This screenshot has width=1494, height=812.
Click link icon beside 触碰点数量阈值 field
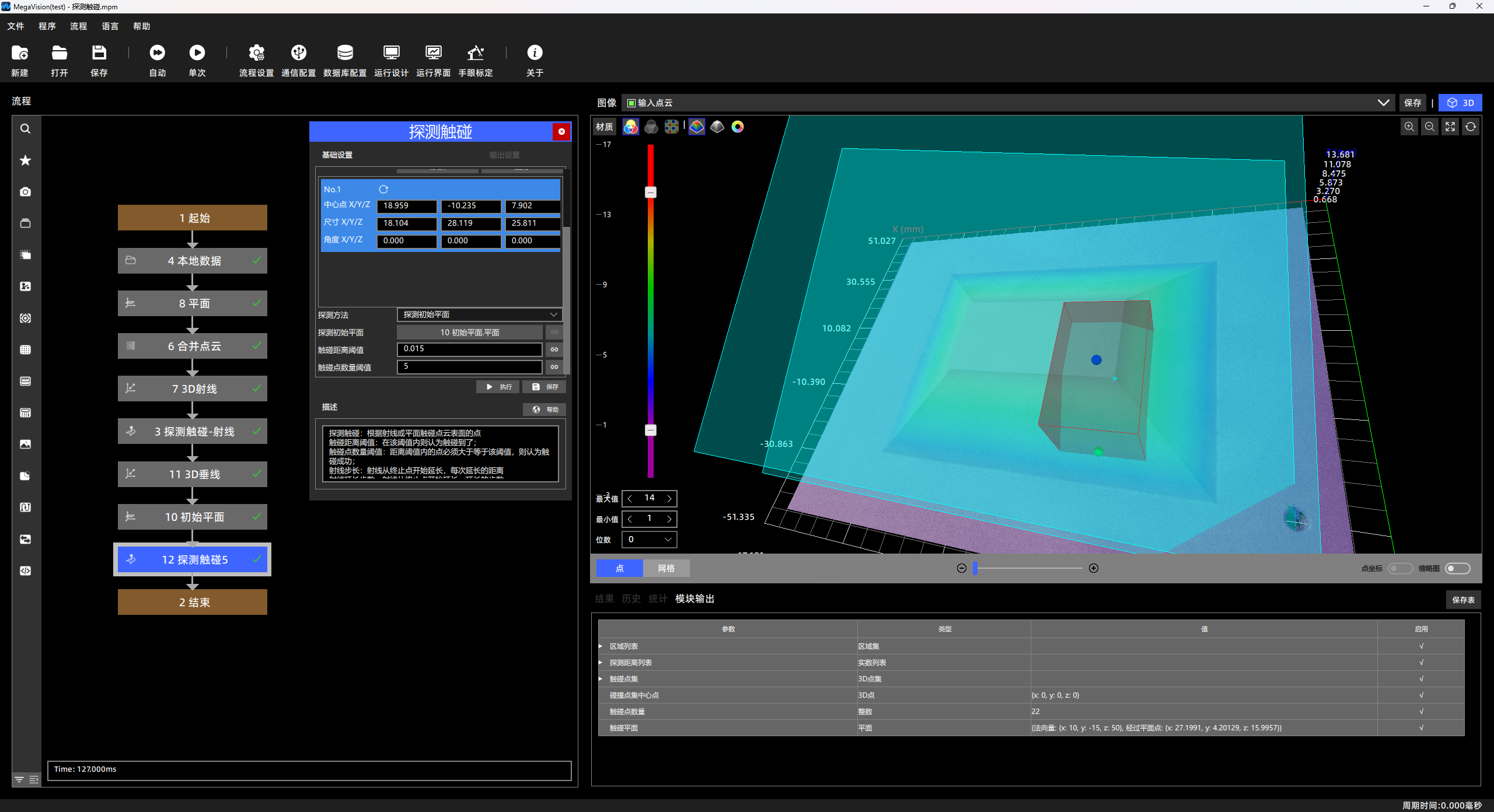[x=554, y=367]
